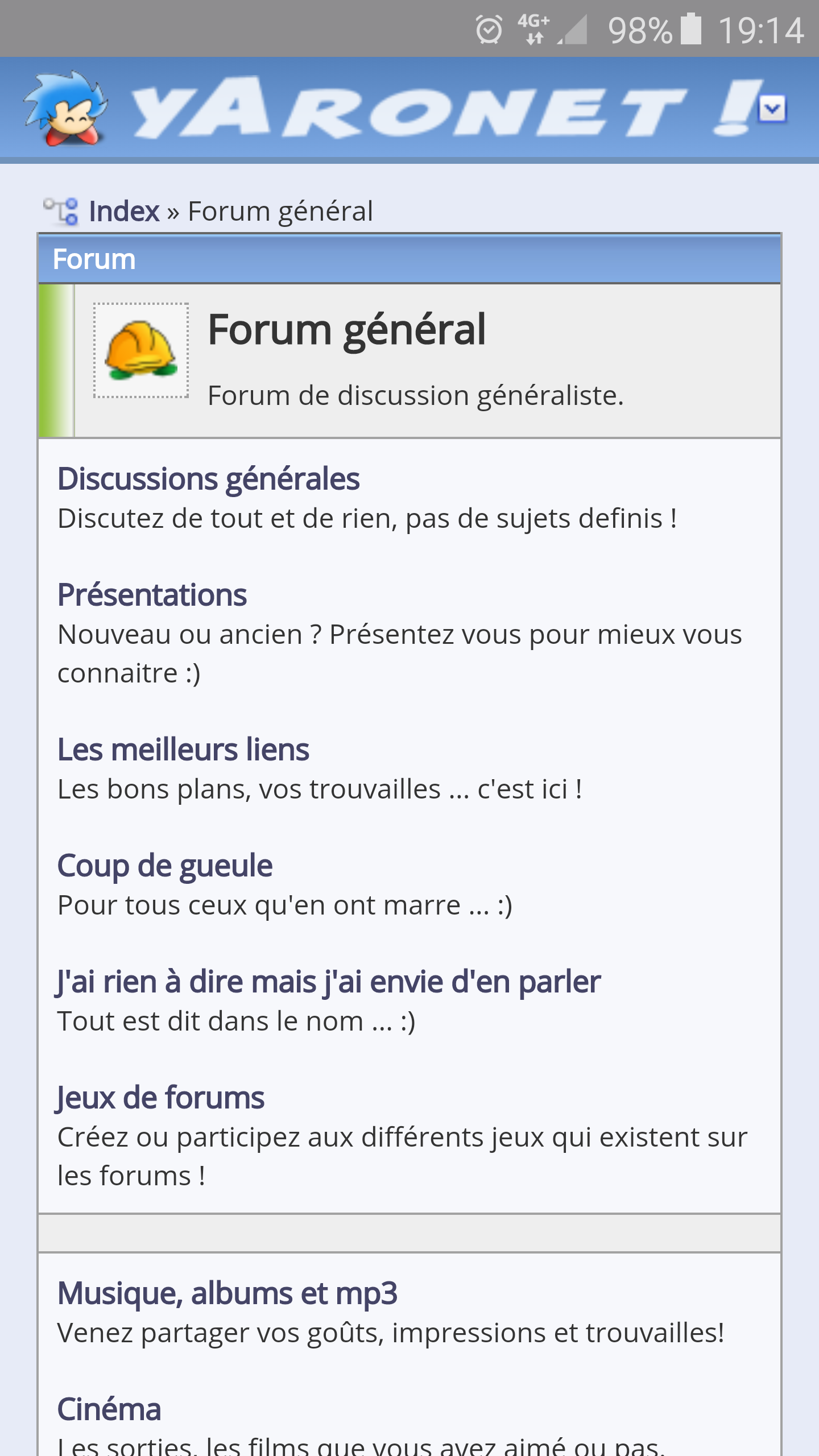This screenshot has width=819, height=1456.
Task: Enter the Jeux de forums section
Action: tap(160, 1098)
